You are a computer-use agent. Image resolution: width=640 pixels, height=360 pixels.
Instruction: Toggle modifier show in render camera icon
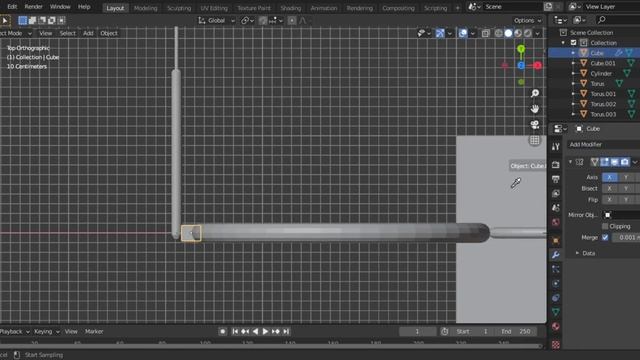(624, 162)
